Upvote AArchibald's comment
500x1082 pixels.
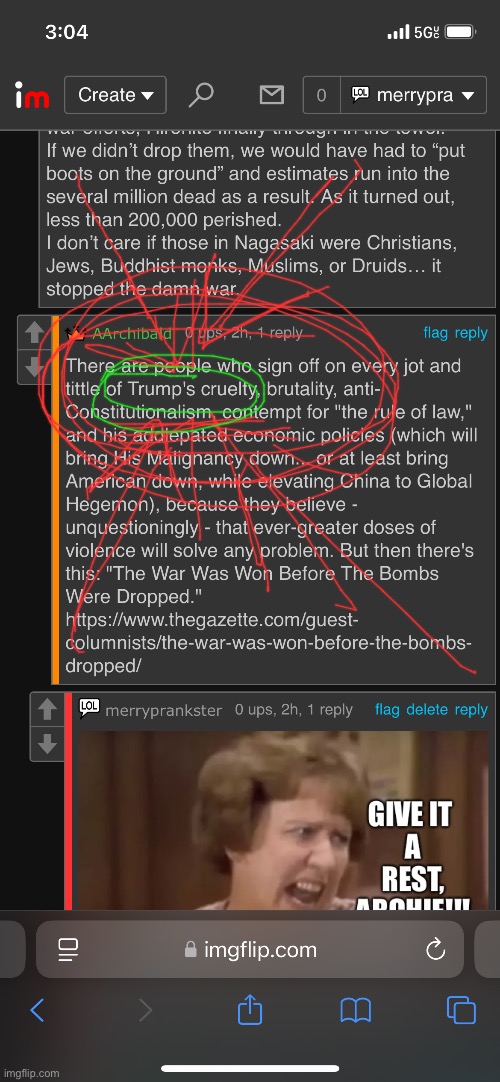[x=34, y=333]
